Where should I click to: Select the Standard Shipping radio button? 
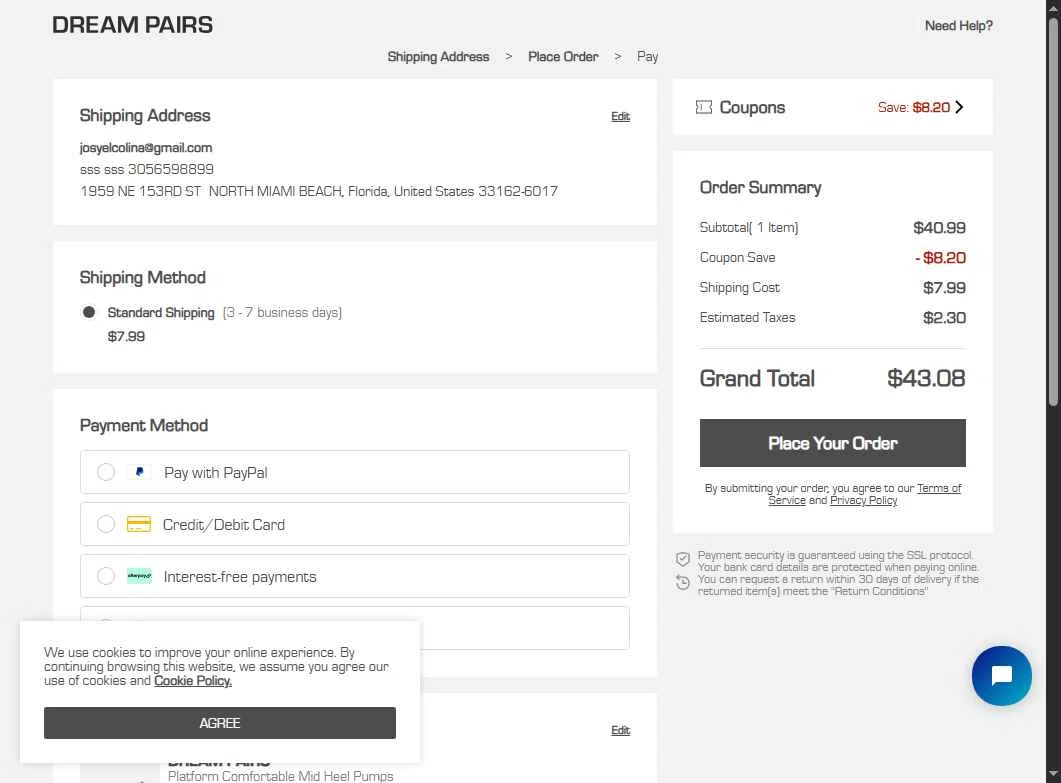pos(89,312)
